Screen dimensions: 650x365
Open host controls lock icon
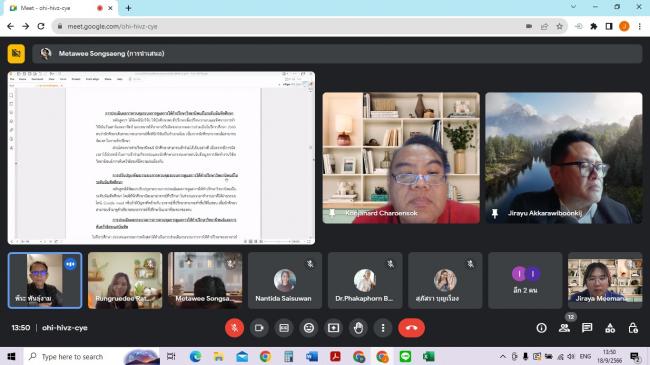pyautogui.click(x=633, y=328)
